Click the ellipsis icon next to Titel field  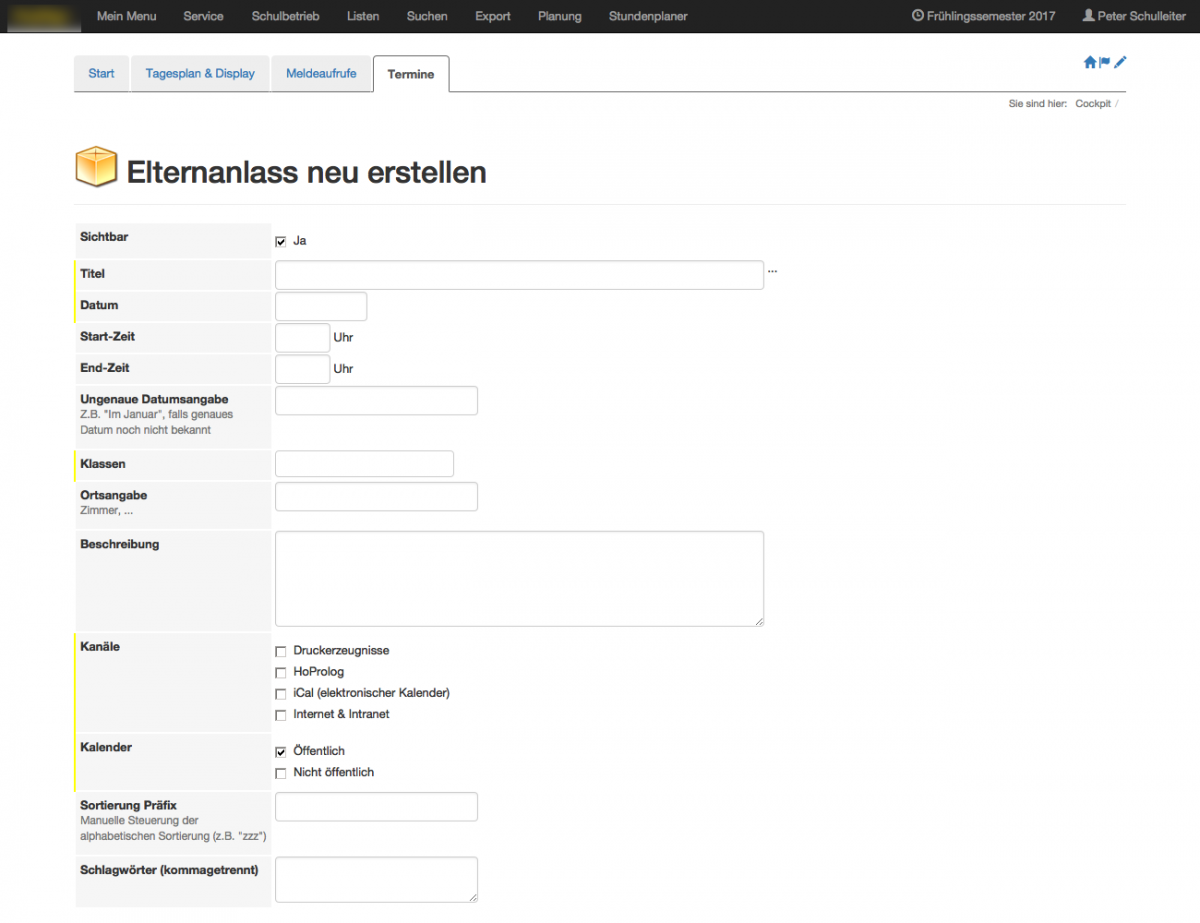point(772,271)
